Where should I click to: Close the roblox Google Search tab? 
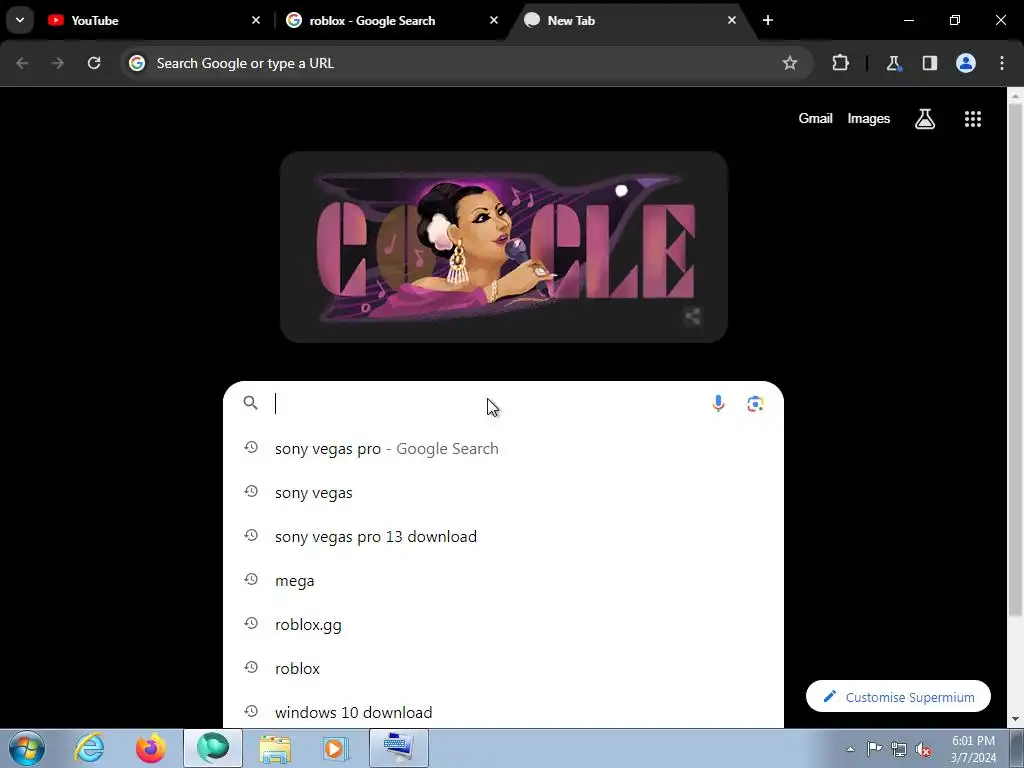(494, 20)
